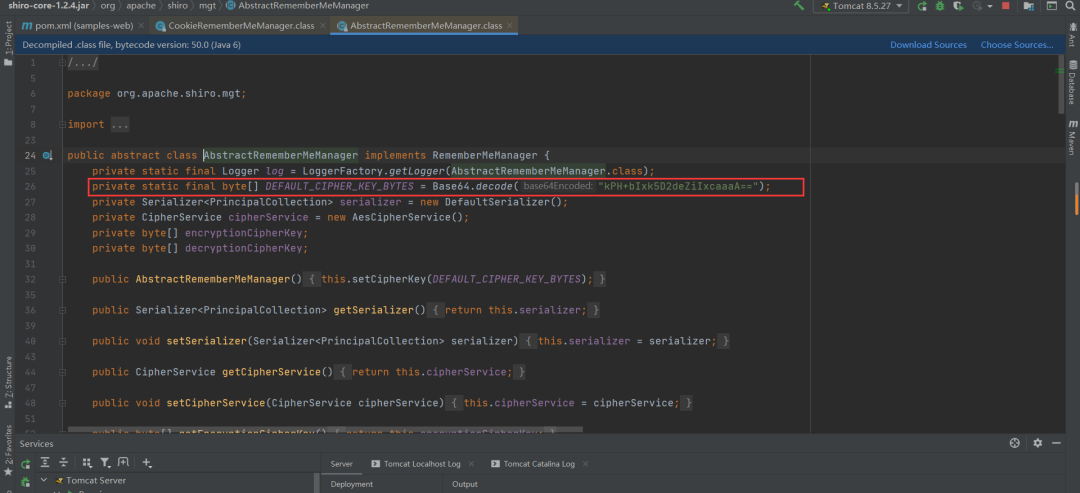Click the debug icon in Services left strip
The image size is (1080, 493).
click(25, 481)
